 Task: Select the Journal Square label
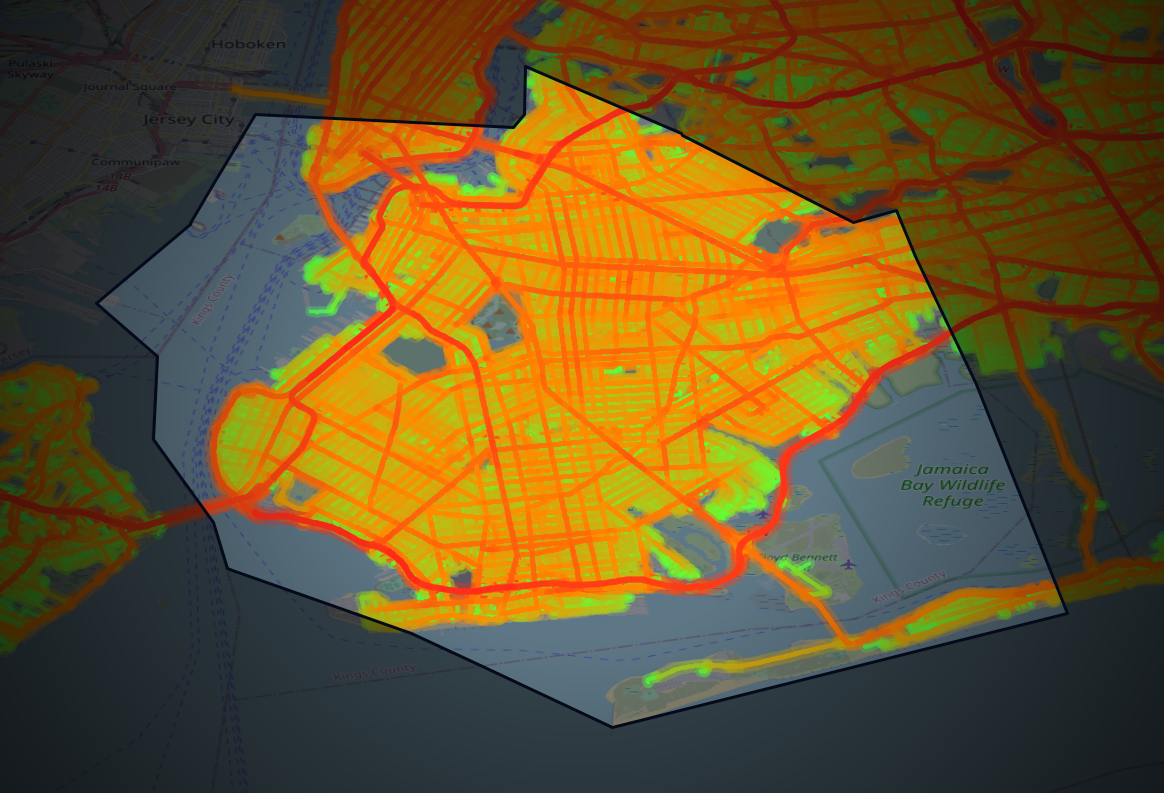pos(130,88)
